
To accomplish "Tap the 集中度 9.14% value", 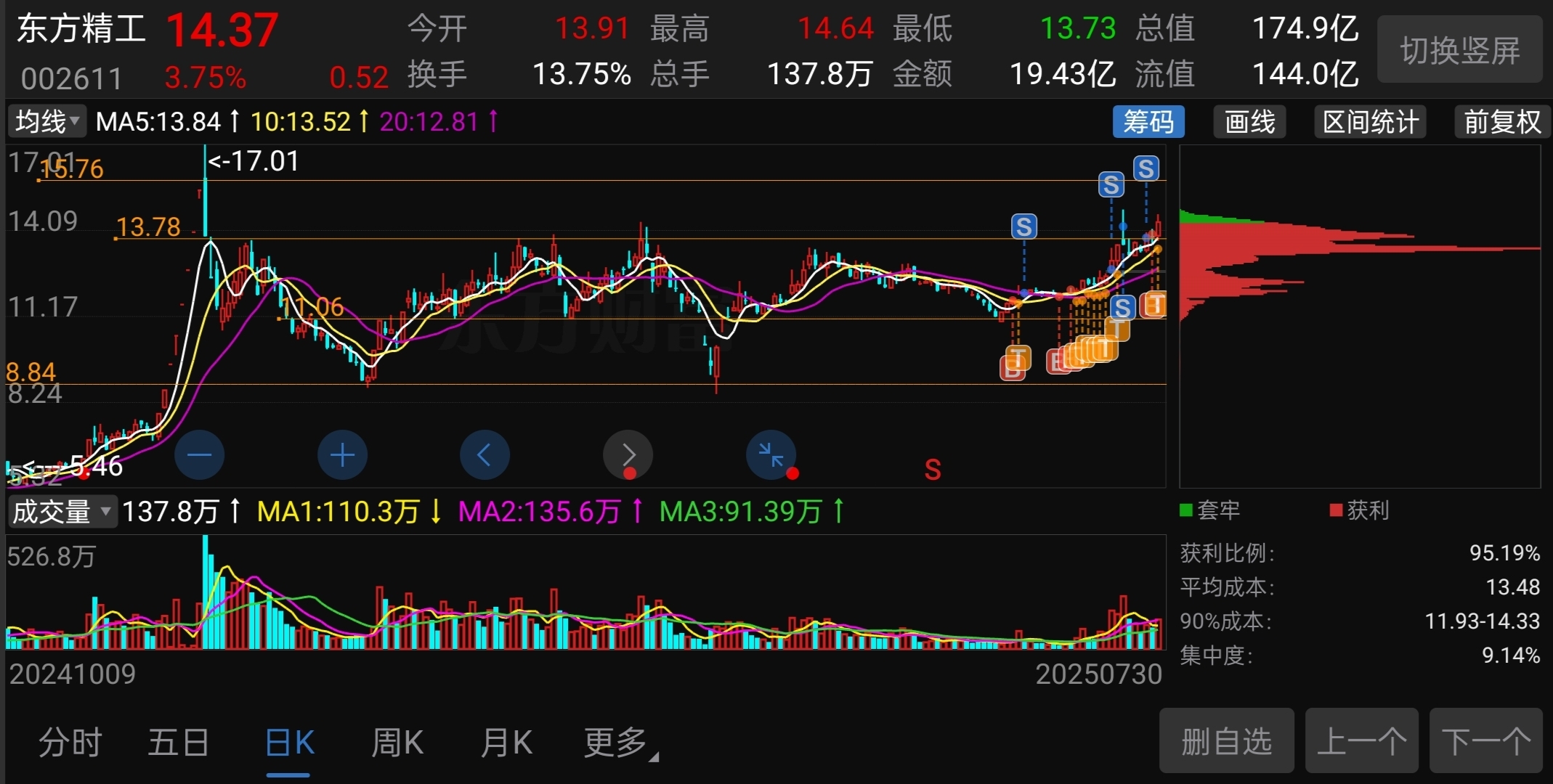I will (x=1511, y=656).
